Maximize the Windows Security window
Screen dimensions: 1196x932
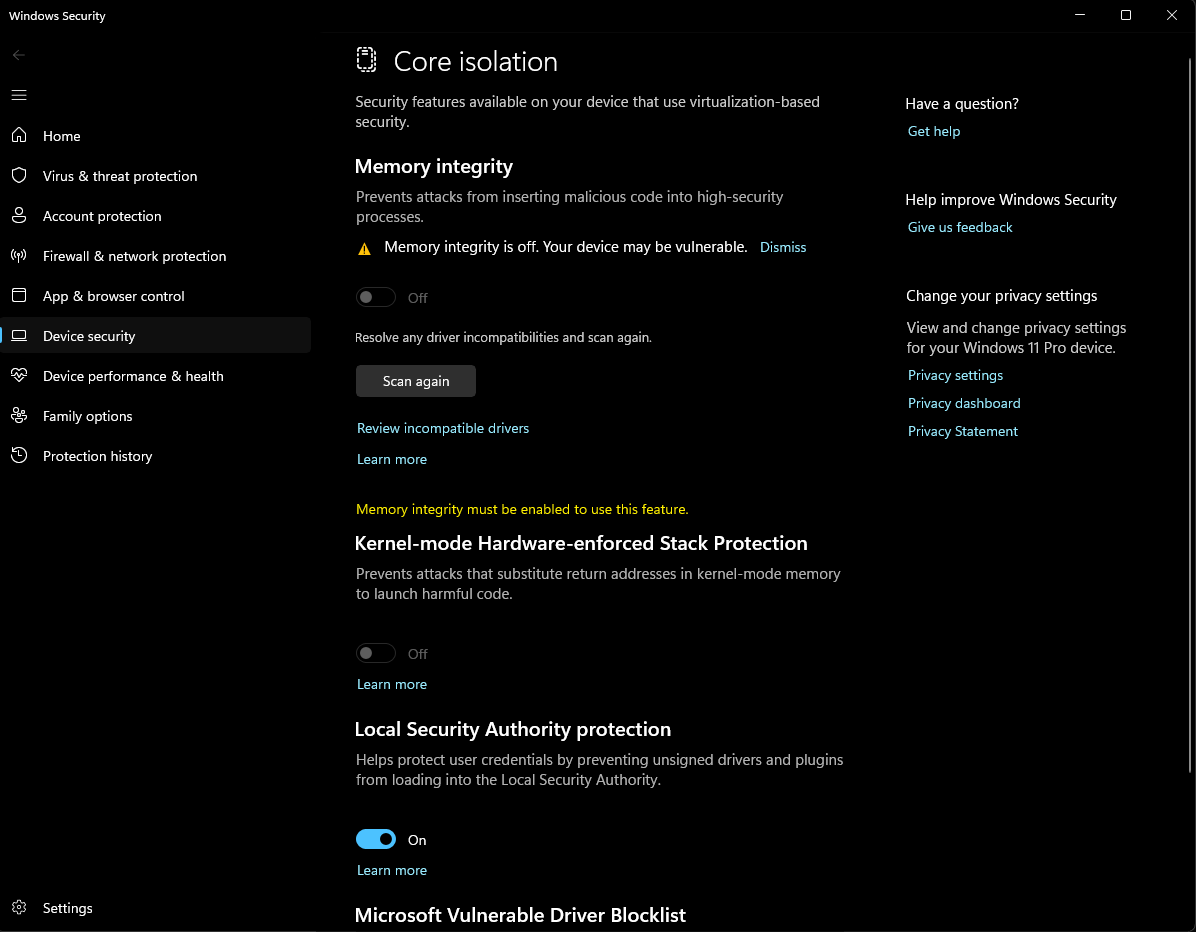pyautogui.click(x=1126, y=15)
